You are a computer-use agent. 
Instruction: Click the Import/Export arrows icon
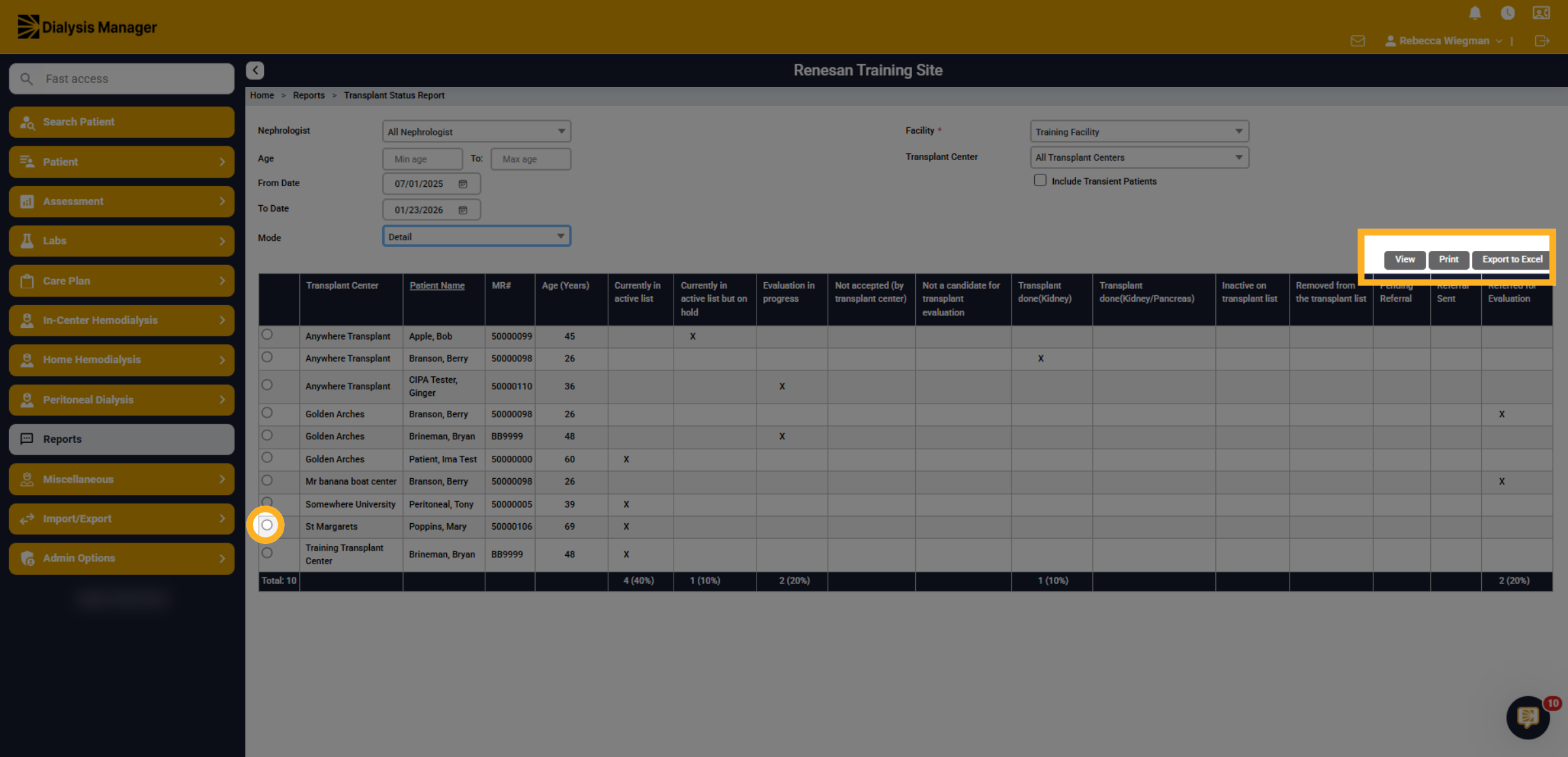(x=27, y=519)
